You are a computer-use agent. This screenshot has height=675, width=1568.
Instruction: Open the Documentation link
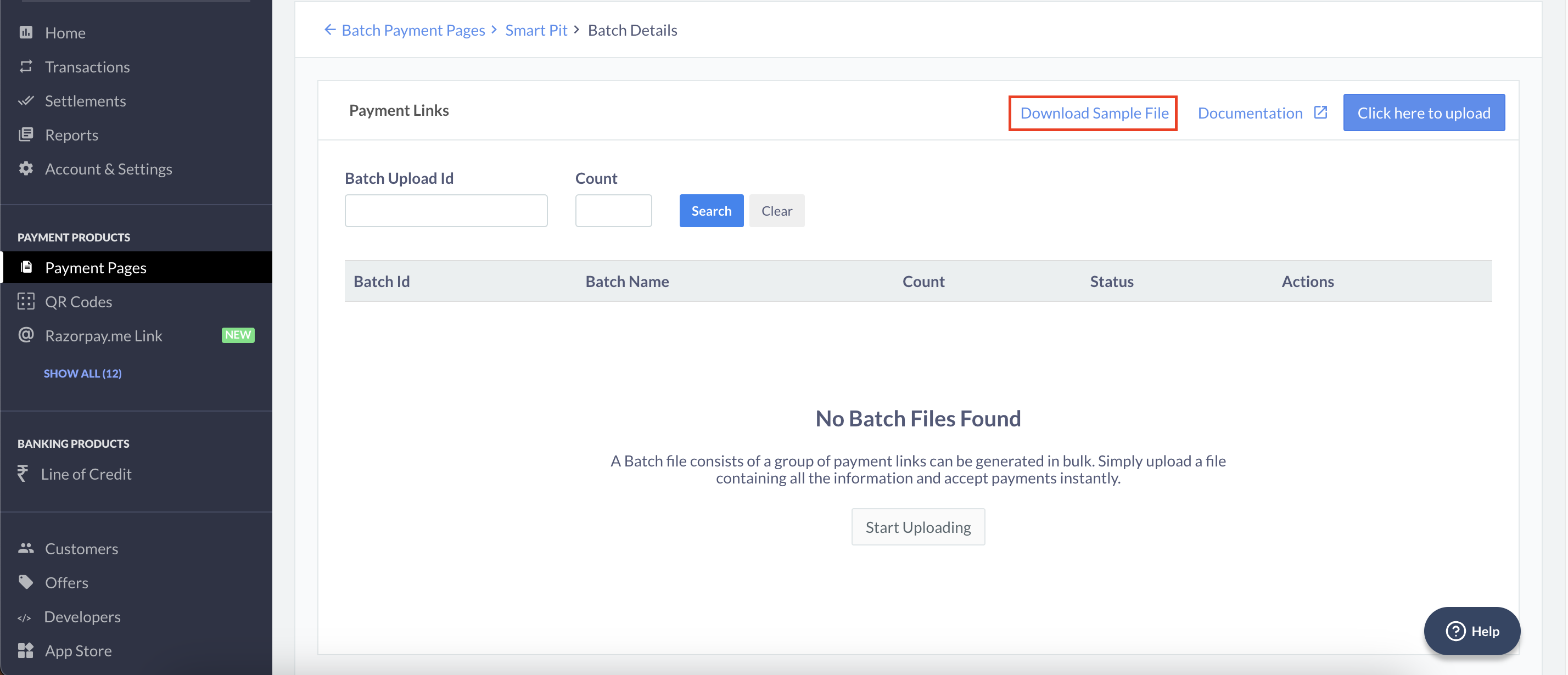coord(1250,113)
